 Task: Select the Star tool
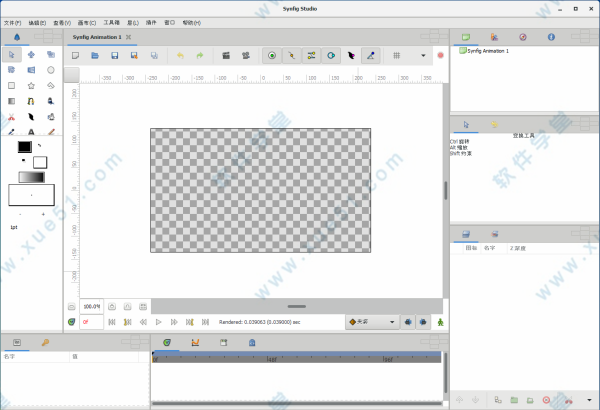31,85
